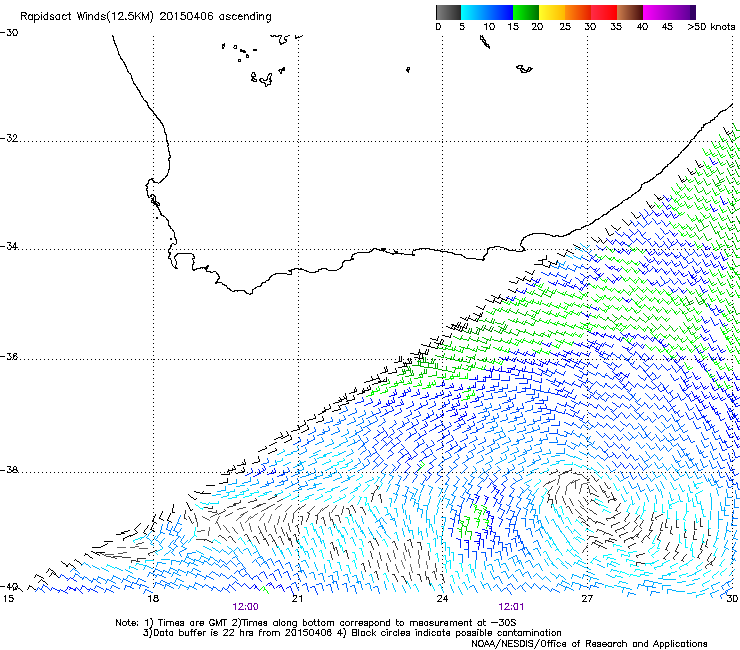This screenshot has width=740, height=650.
Task: Pick the green 15-20 knots legend segment
Action: click(x=526, y=12)
